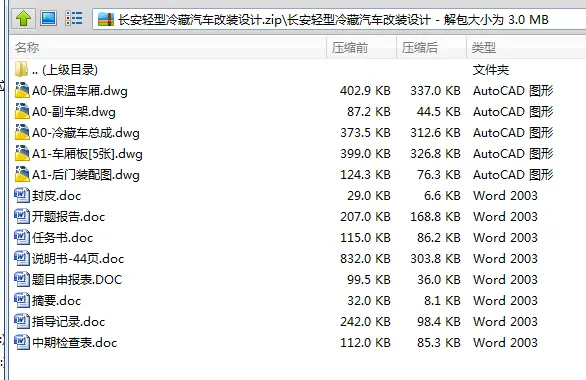This screenshot has width=586, height=380.
Task: Select file A0-副车架.dwg
Action: (74, 112)
